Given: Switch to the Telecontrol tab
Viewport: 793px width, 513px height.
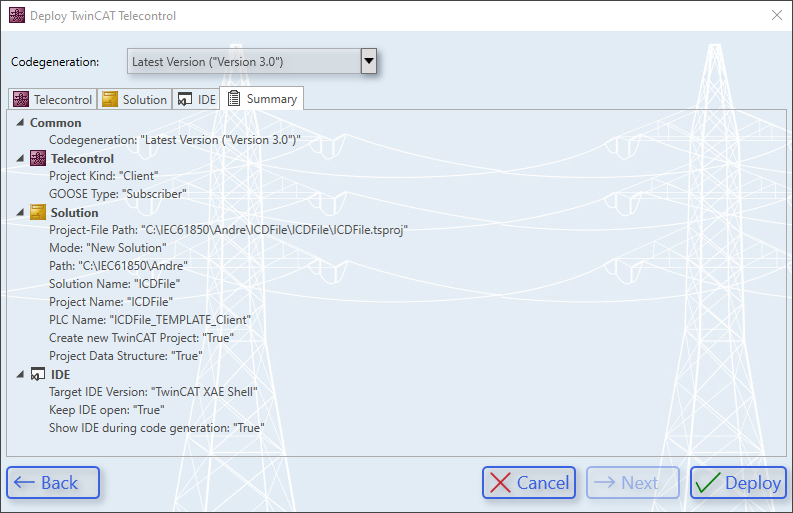Looking at the screenshot, I should click(53, 99).
